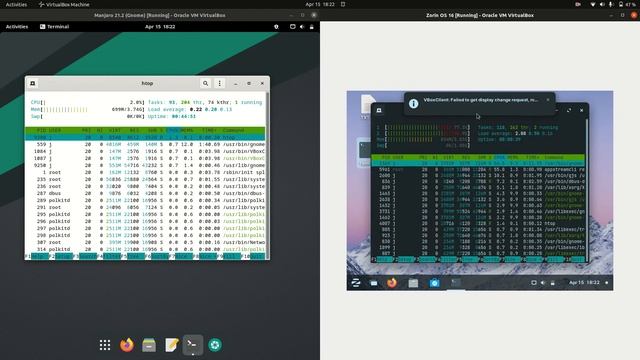Click the info icon on VBoxClient notification
Viewport: 640px width, 360px height.
[413, 103]
